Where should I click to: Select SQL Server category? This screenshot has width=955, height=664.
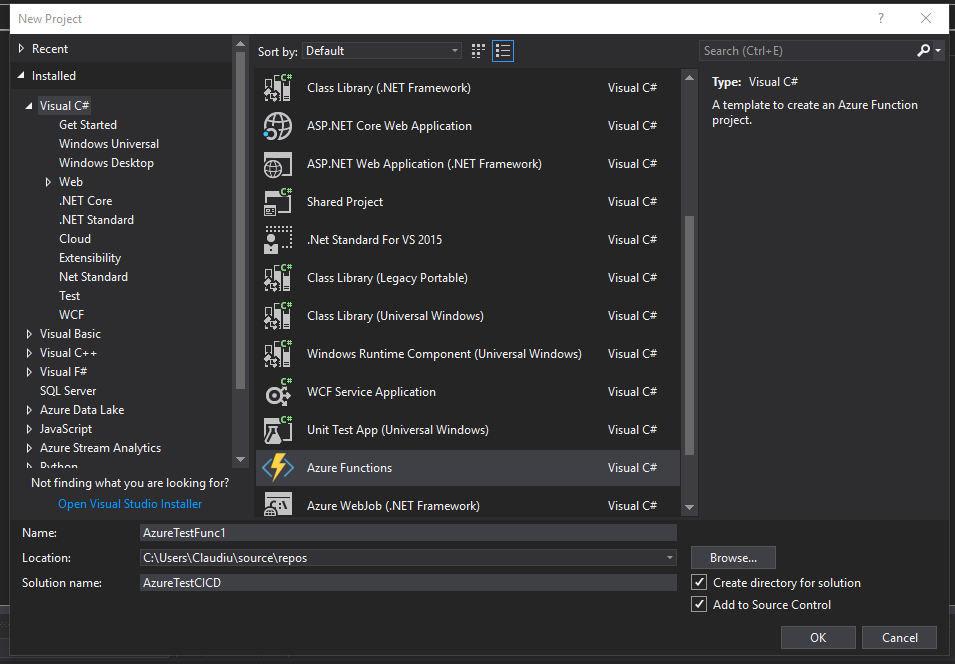[68, 391]
